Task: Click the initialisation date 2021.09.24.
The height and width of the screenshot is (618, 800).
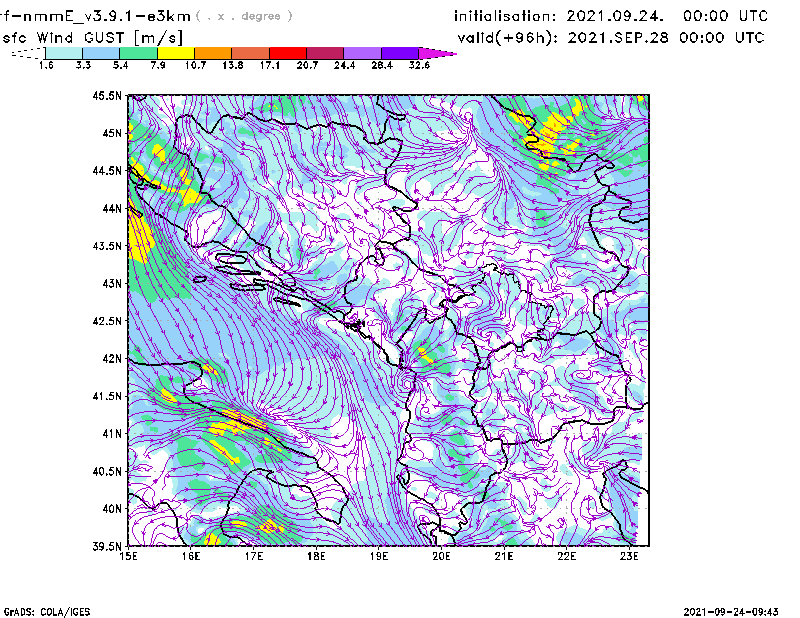Action: coord(615,16)
